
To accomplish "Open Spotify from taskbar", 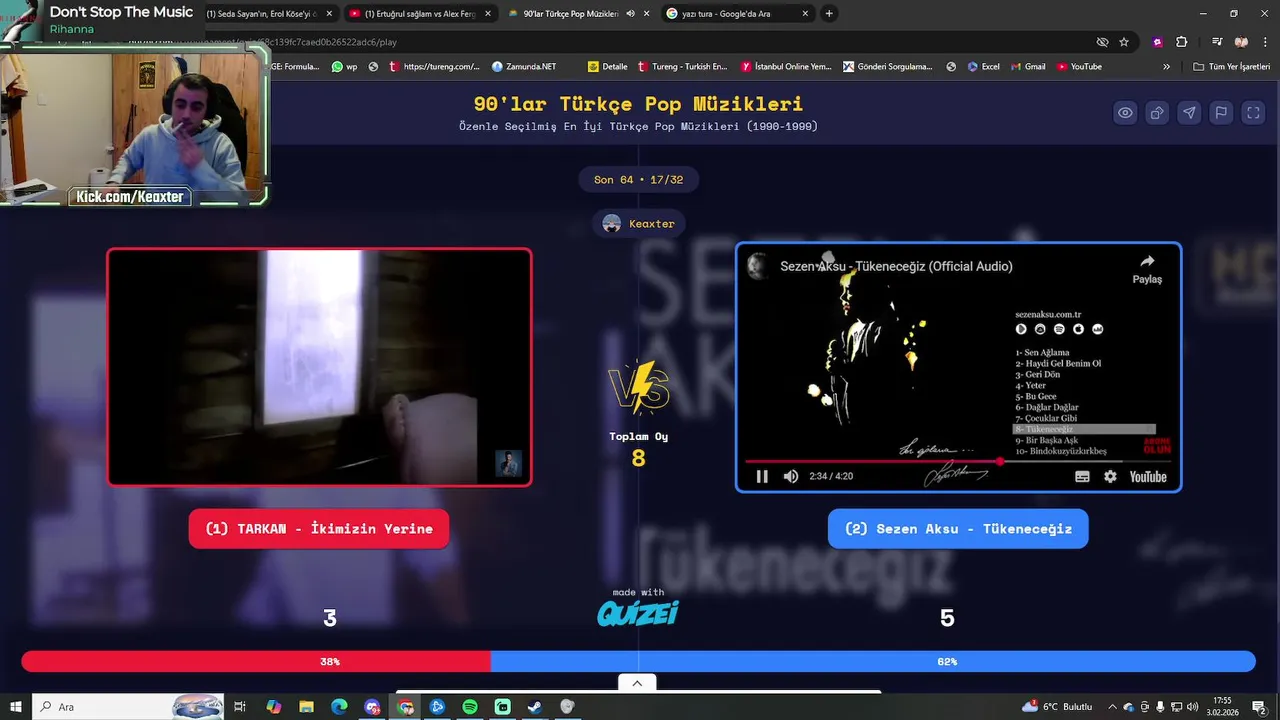I will click(470, 707).
